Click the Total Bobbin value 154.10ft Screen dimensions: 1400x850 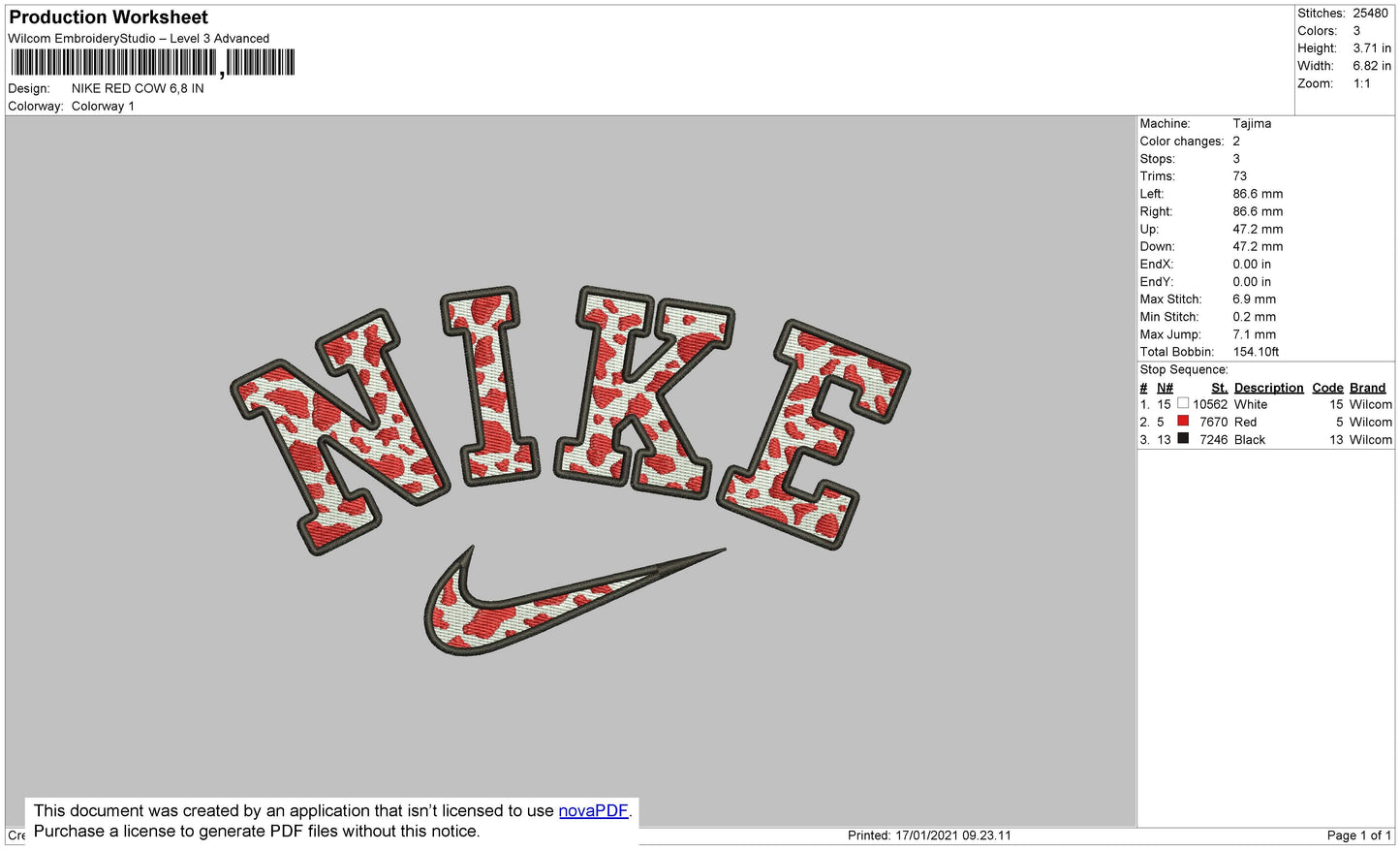point(1256,352)
